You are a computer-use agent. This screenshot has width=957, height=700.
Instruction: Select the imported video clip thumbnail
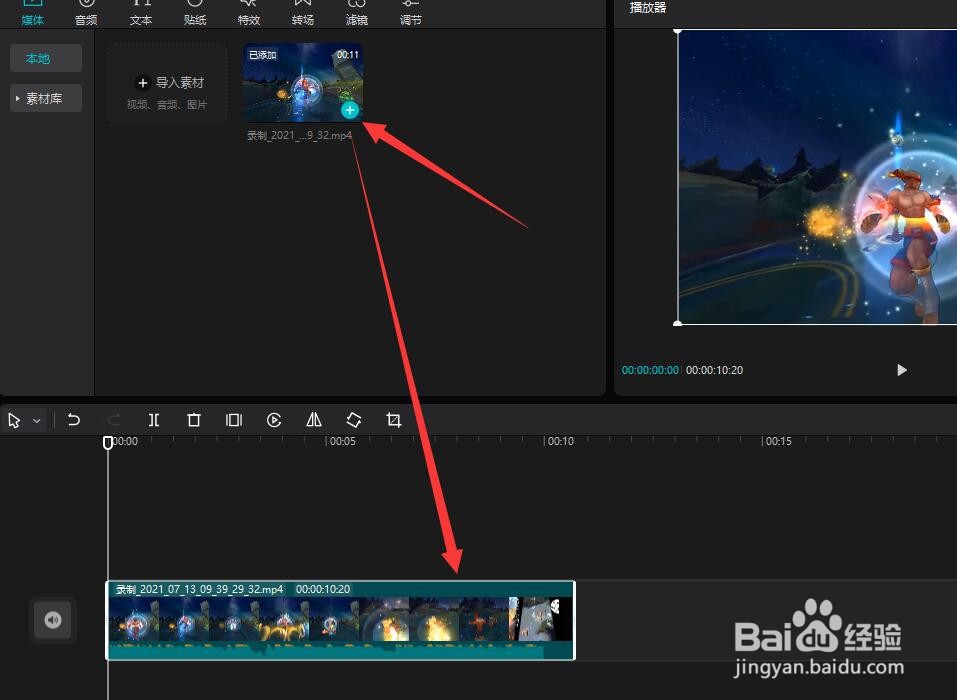tap(303, 82)
